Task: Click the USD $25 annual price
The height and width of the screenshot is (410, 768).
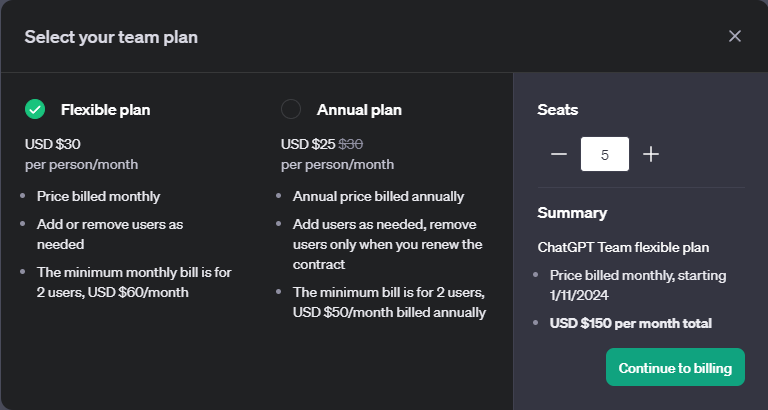Action: tap(308, 144)
